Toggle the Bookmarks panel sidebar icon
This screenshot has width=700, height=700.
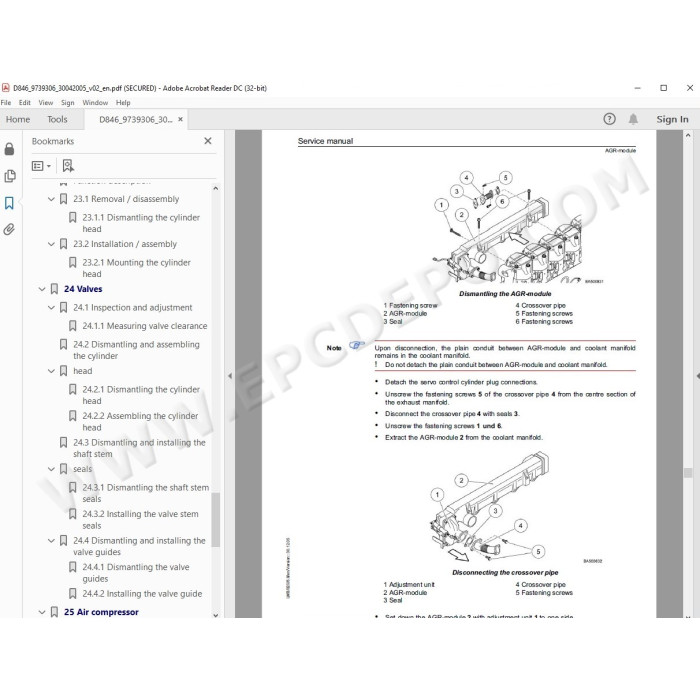coord(9,203)
